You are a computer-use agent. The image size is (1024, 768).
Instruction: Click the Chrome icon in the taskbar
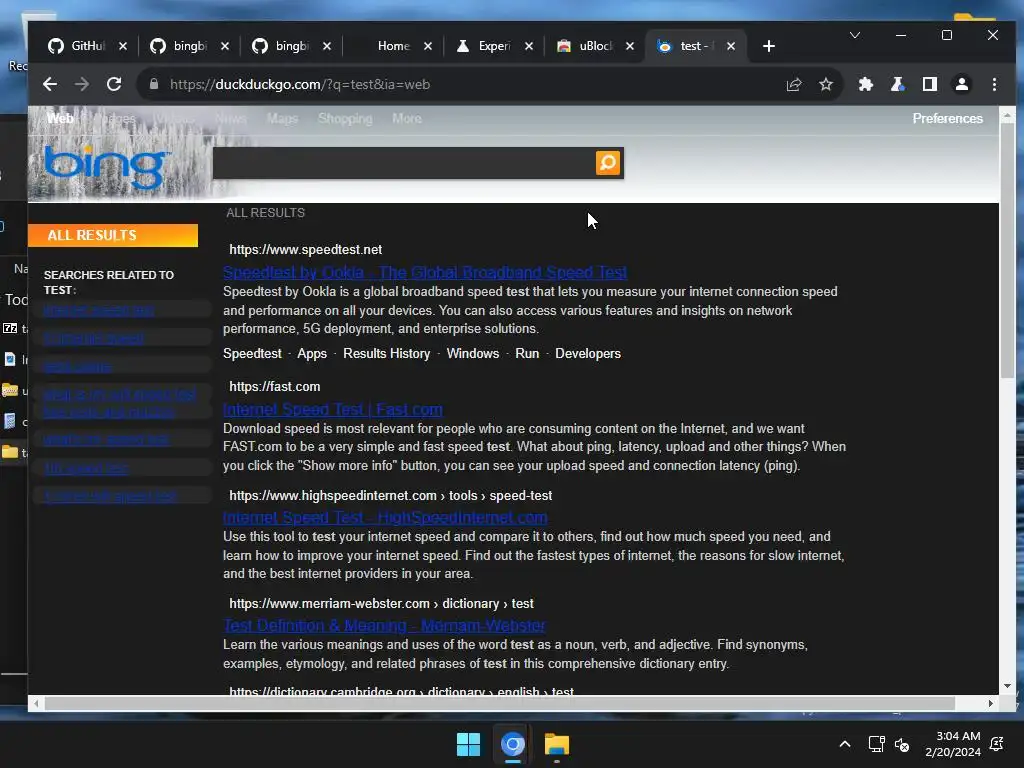pos(513,744)
